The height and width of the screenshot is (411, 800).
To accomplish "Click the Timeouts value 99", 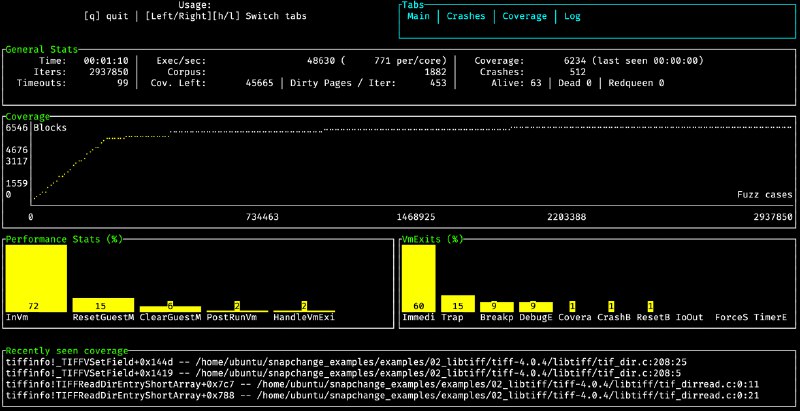I will (123, 83).
